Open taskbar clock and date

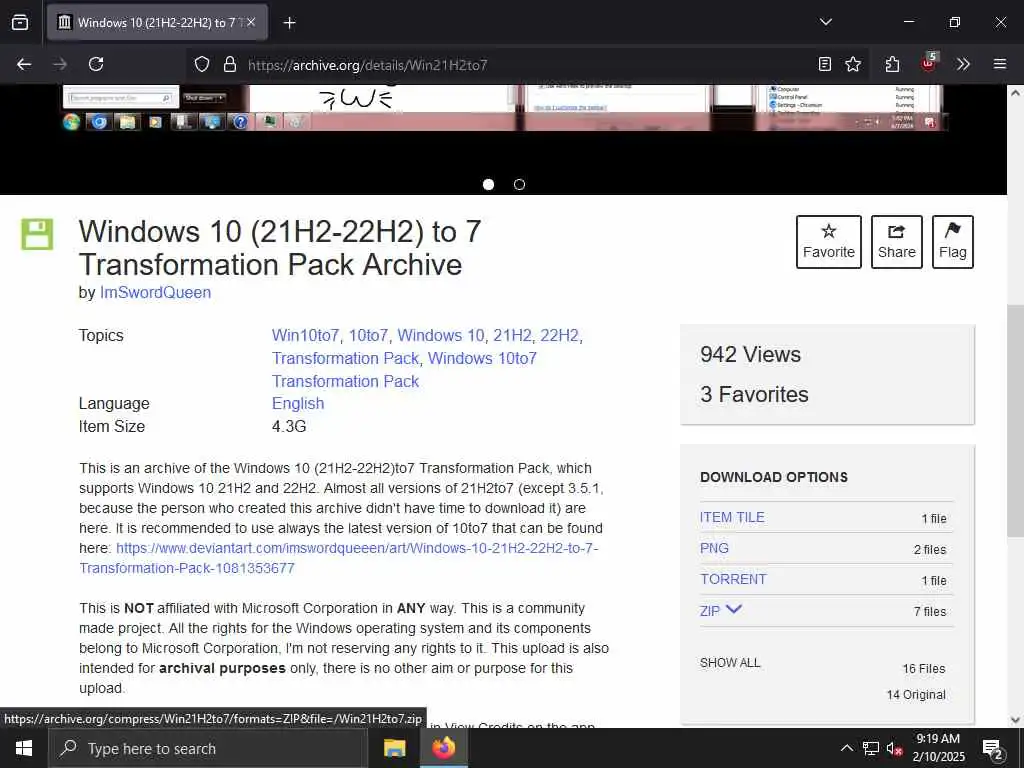pos(938,748)
